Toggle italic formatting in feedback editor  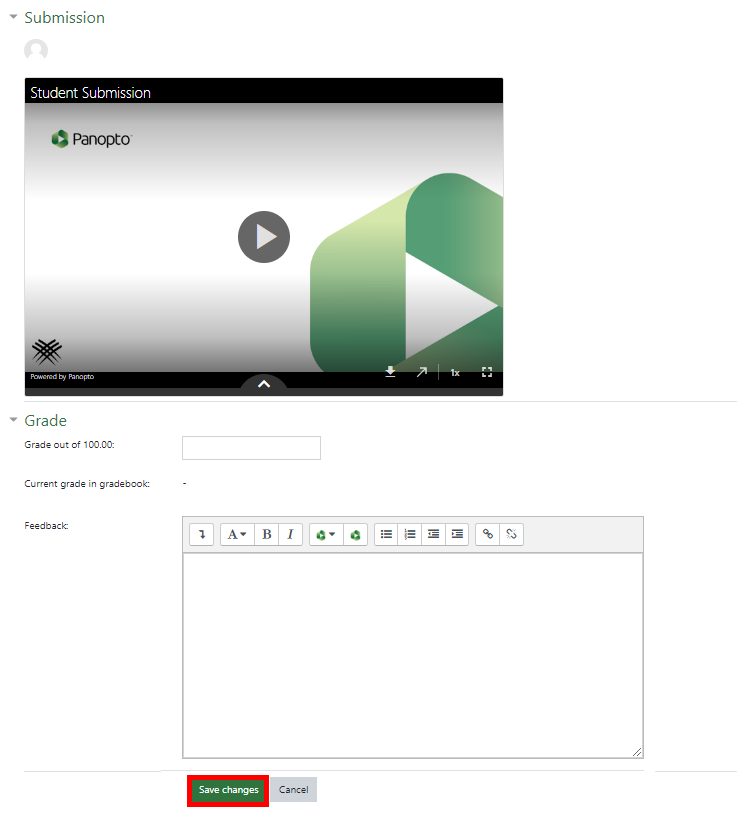[290, 534]
